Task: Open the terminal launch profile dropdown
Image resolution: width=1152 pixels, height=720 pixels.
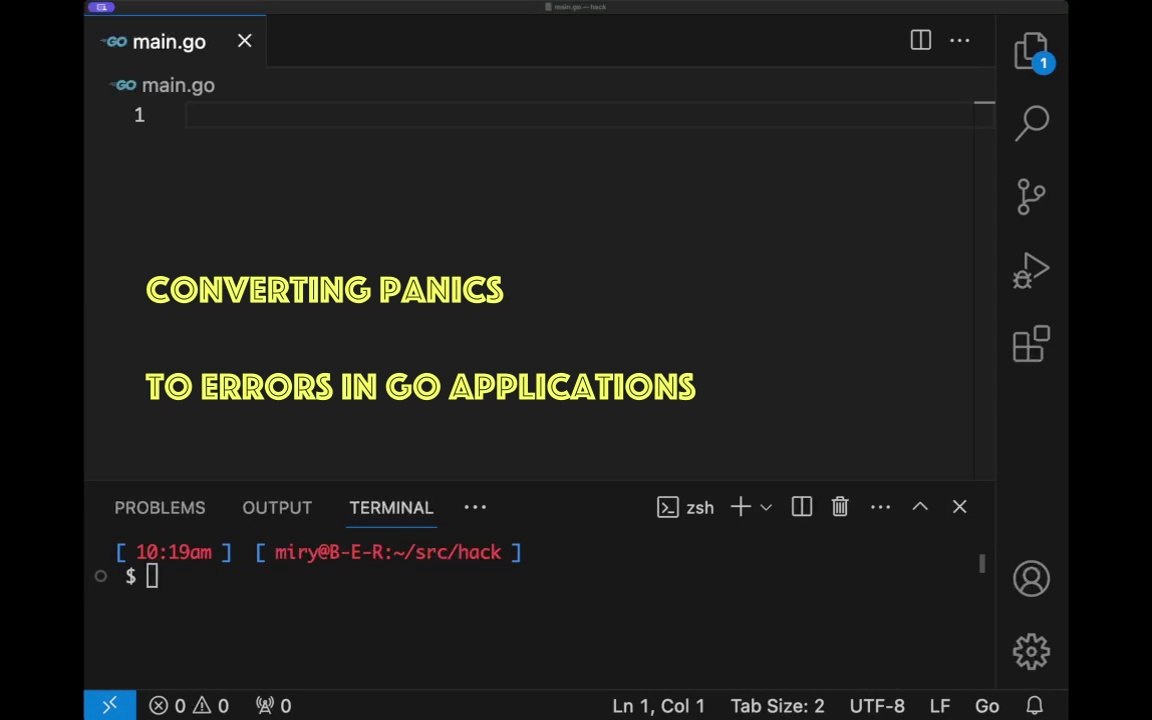Action: [x=766, y=507]
